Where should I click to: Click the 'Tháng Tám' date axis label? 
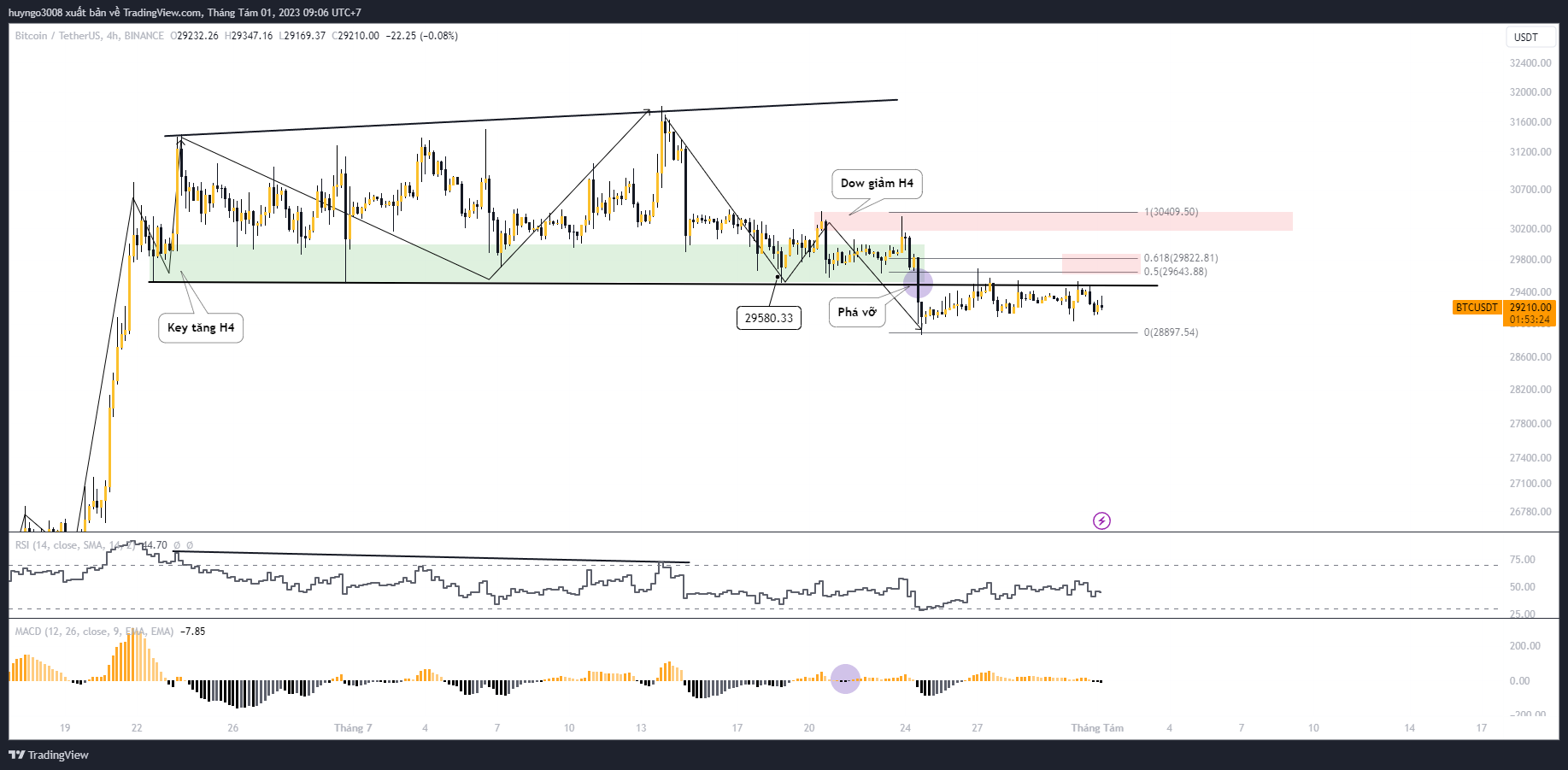[x=1097, y=728]
